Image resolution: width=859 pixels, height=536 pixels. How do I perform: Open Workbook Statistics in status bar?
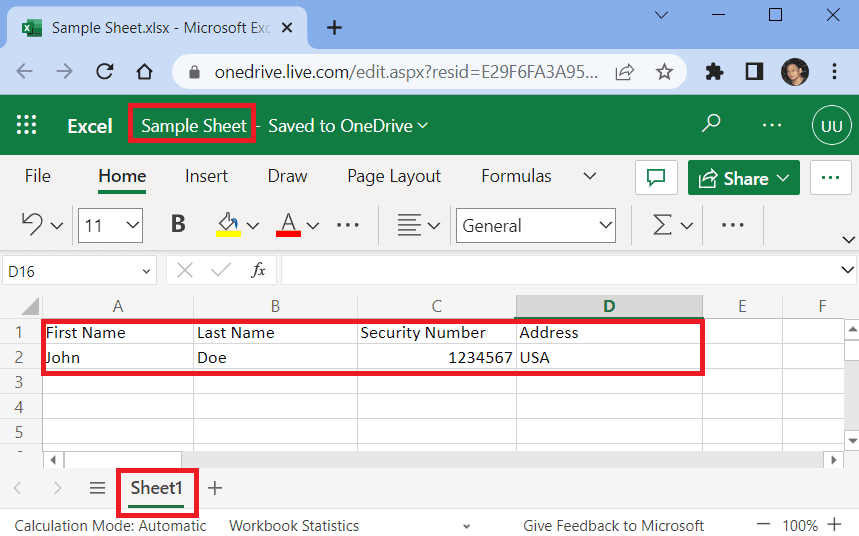(294, 526)
